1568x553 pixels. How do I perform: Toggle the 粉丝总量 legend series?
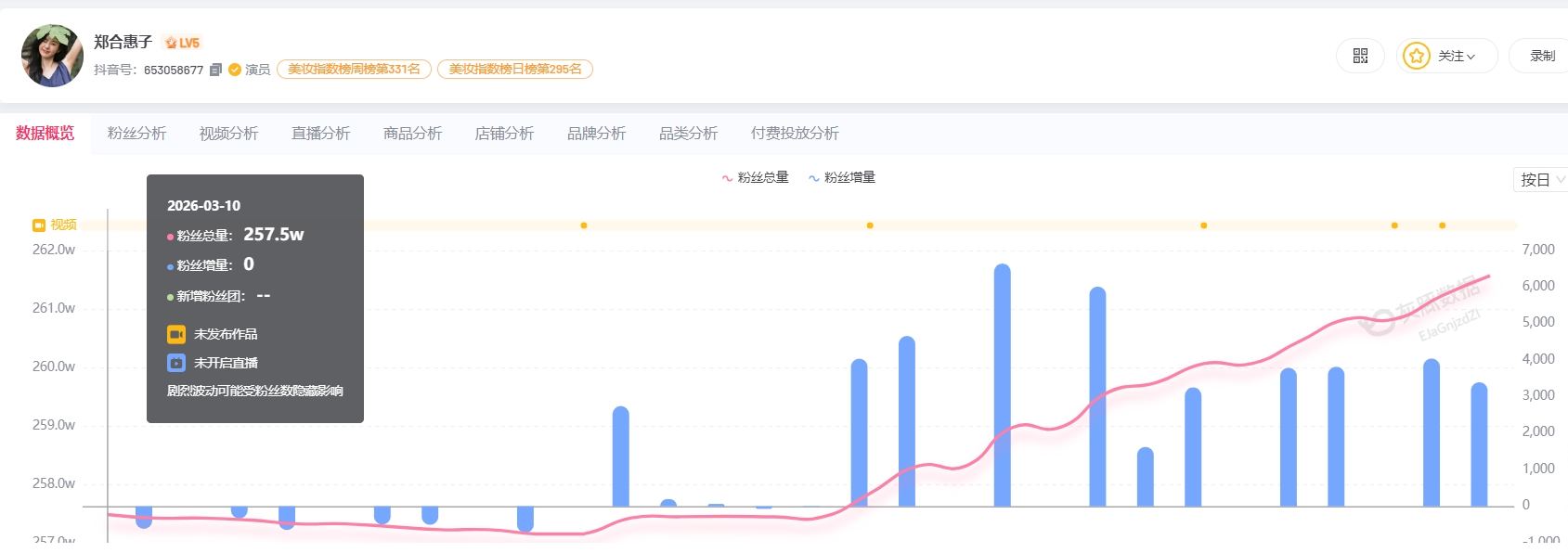[x=755, y=177]
